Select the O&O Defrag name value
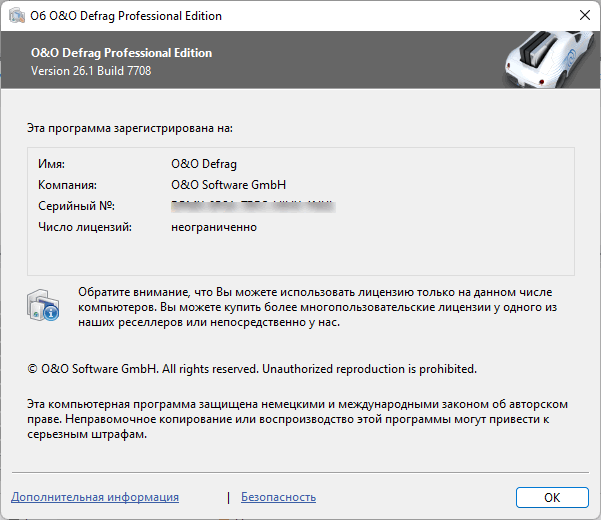This screenshot has height=520, width=601. point(204,164)
